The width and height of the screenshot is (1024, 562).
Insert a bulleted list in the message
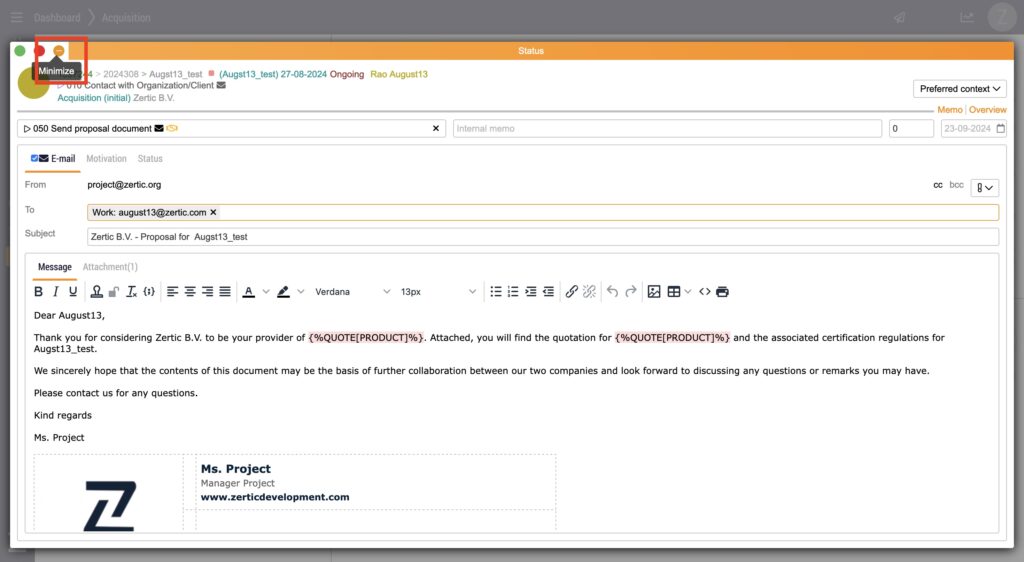496,292
